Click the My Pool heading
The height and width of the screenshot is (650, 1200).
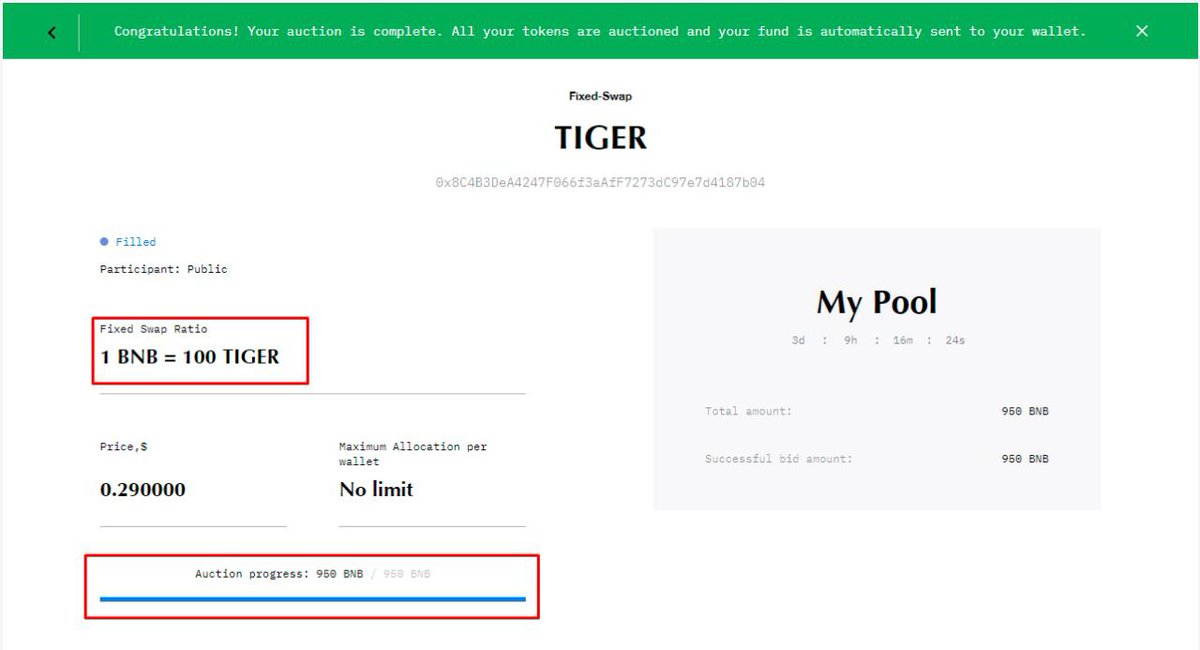(x=877, y=302)
